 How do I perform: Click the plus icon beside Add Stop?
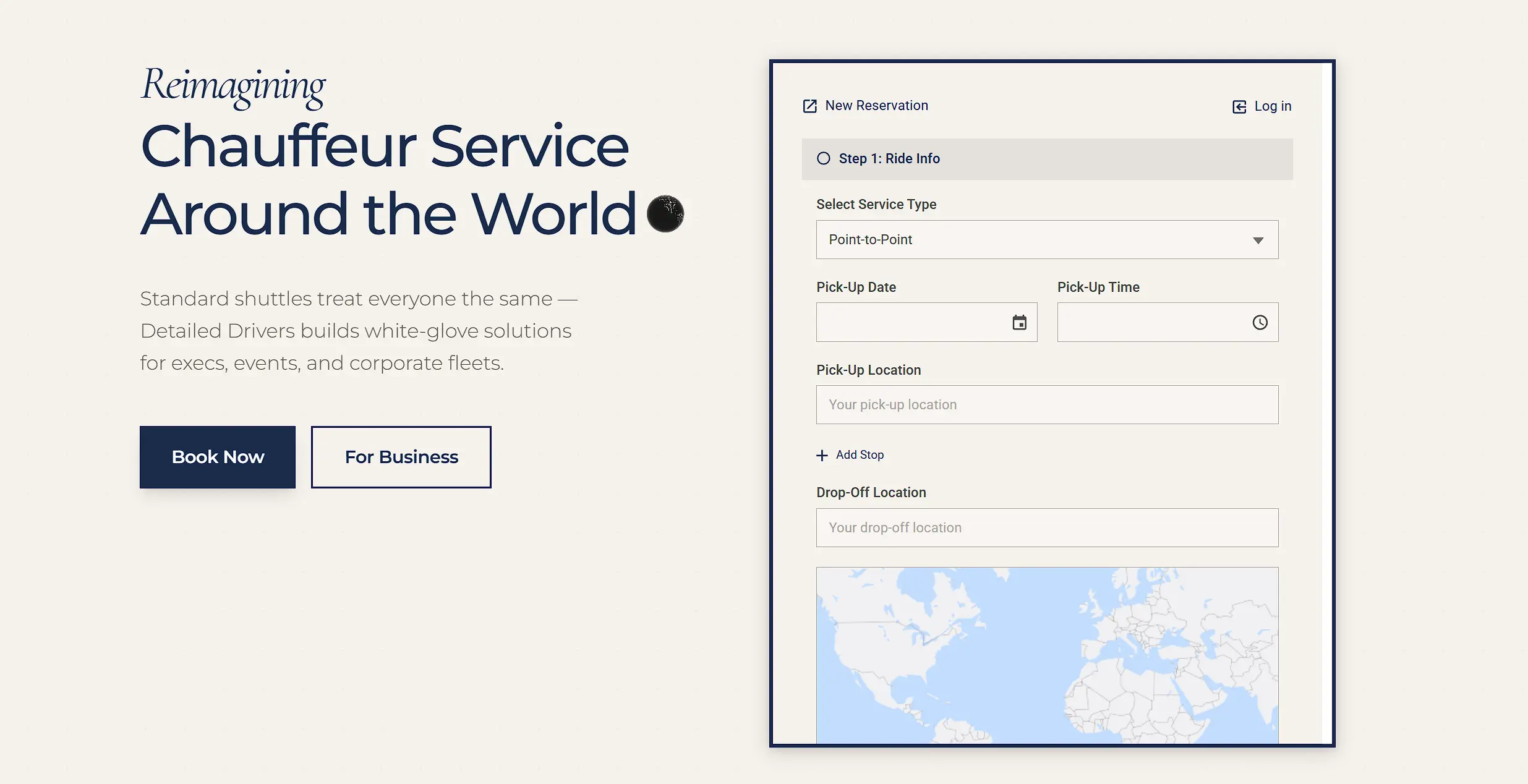[822, 456]
